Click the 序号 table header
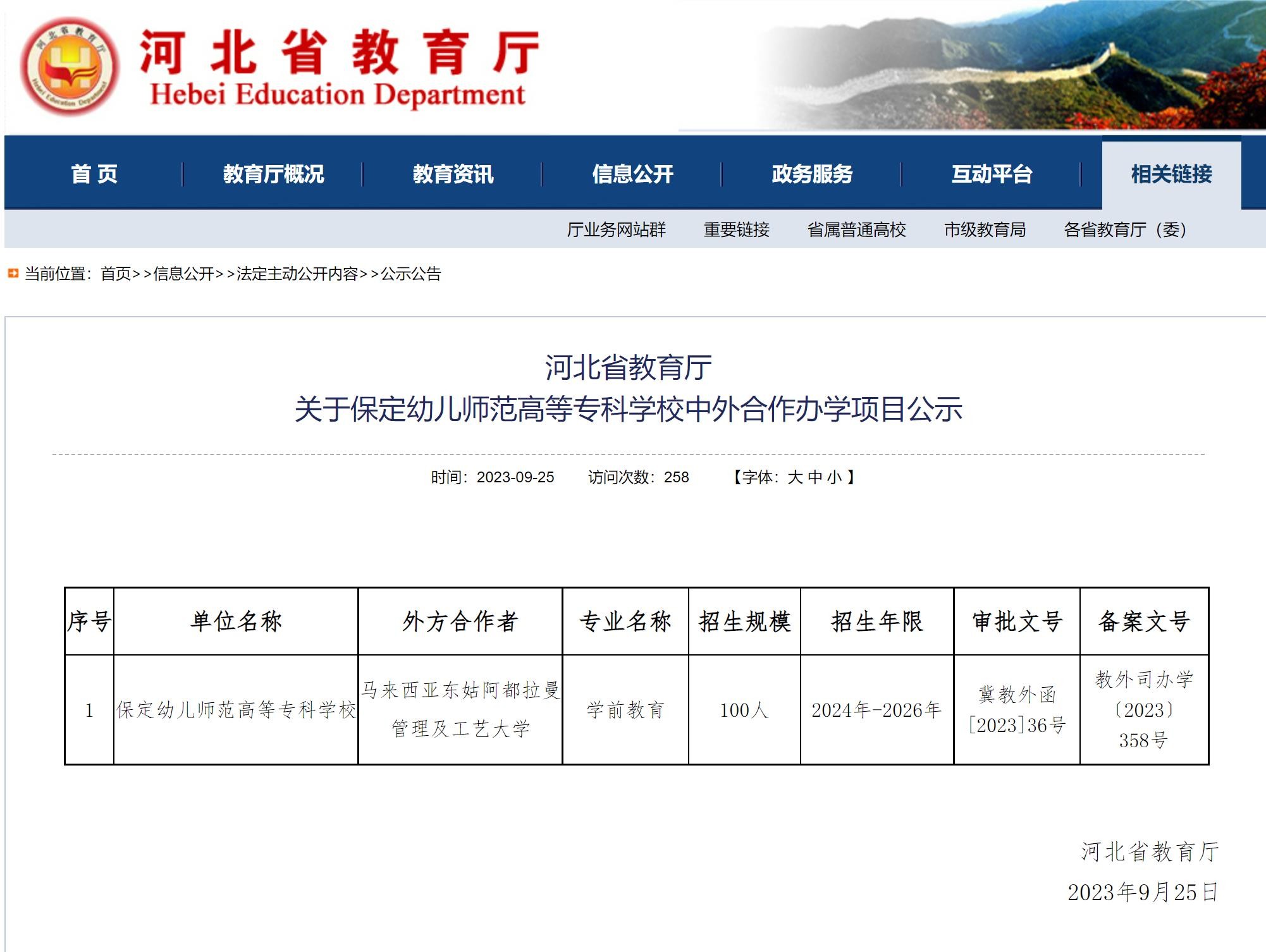The height and width of the screenshot is (952, 1266). click(x=90, y=621)
